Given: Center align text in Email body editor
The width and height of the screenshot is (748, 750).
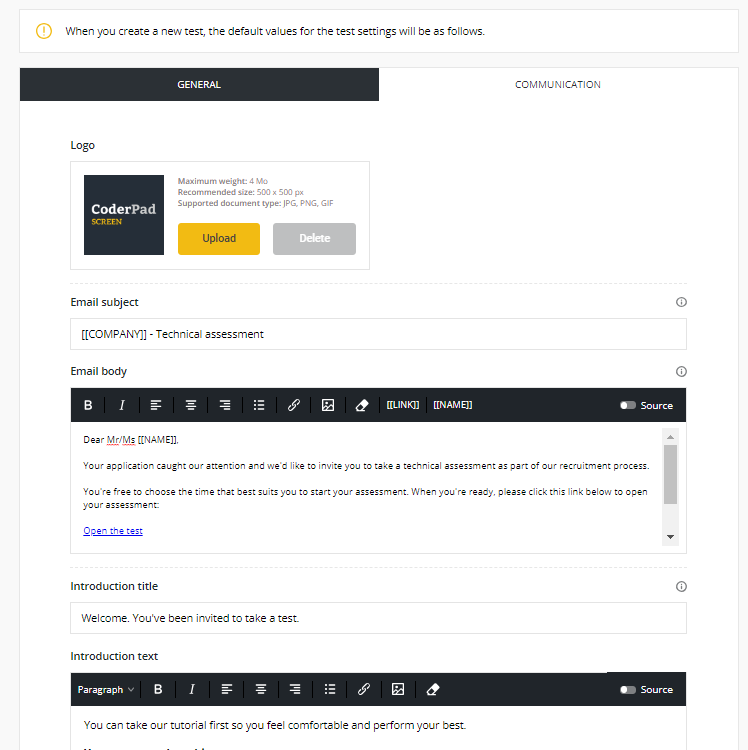Looking at the screenshot, I should (x=190, y=405).
